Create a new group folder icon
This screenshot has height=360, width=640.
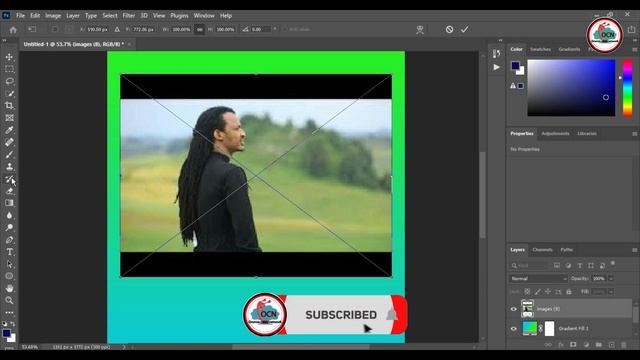click(598, 345)
